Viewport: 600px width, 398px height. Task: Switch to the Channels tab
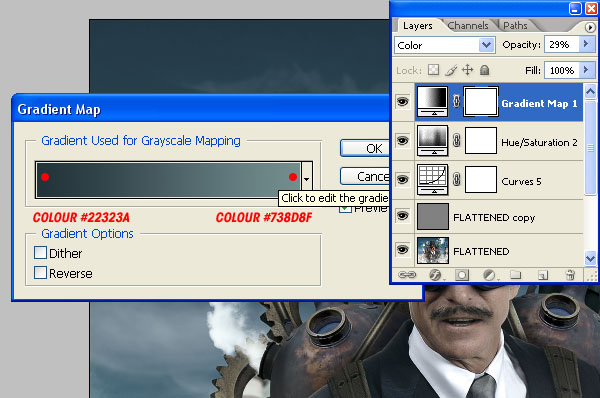(468, 26)
